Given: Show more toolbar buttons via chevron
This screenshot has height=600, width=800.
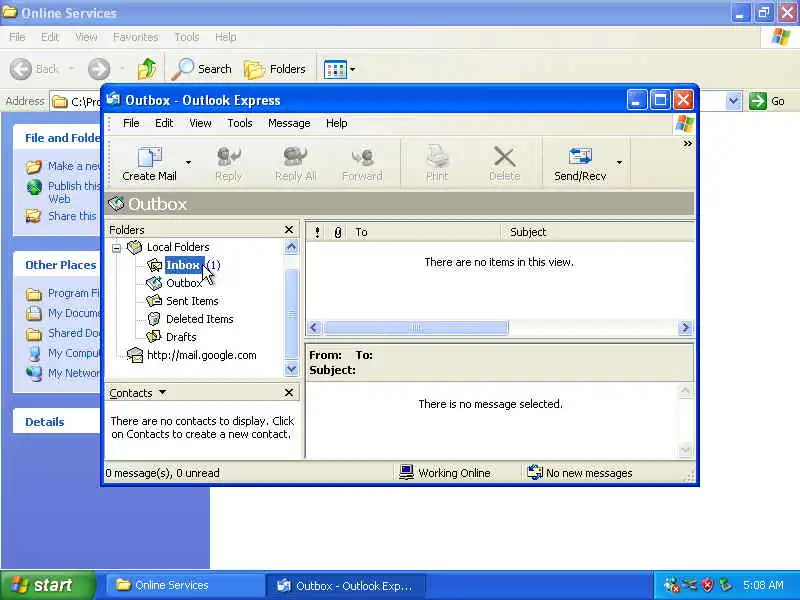Looking at the screenshot, I should coord(687,144).
